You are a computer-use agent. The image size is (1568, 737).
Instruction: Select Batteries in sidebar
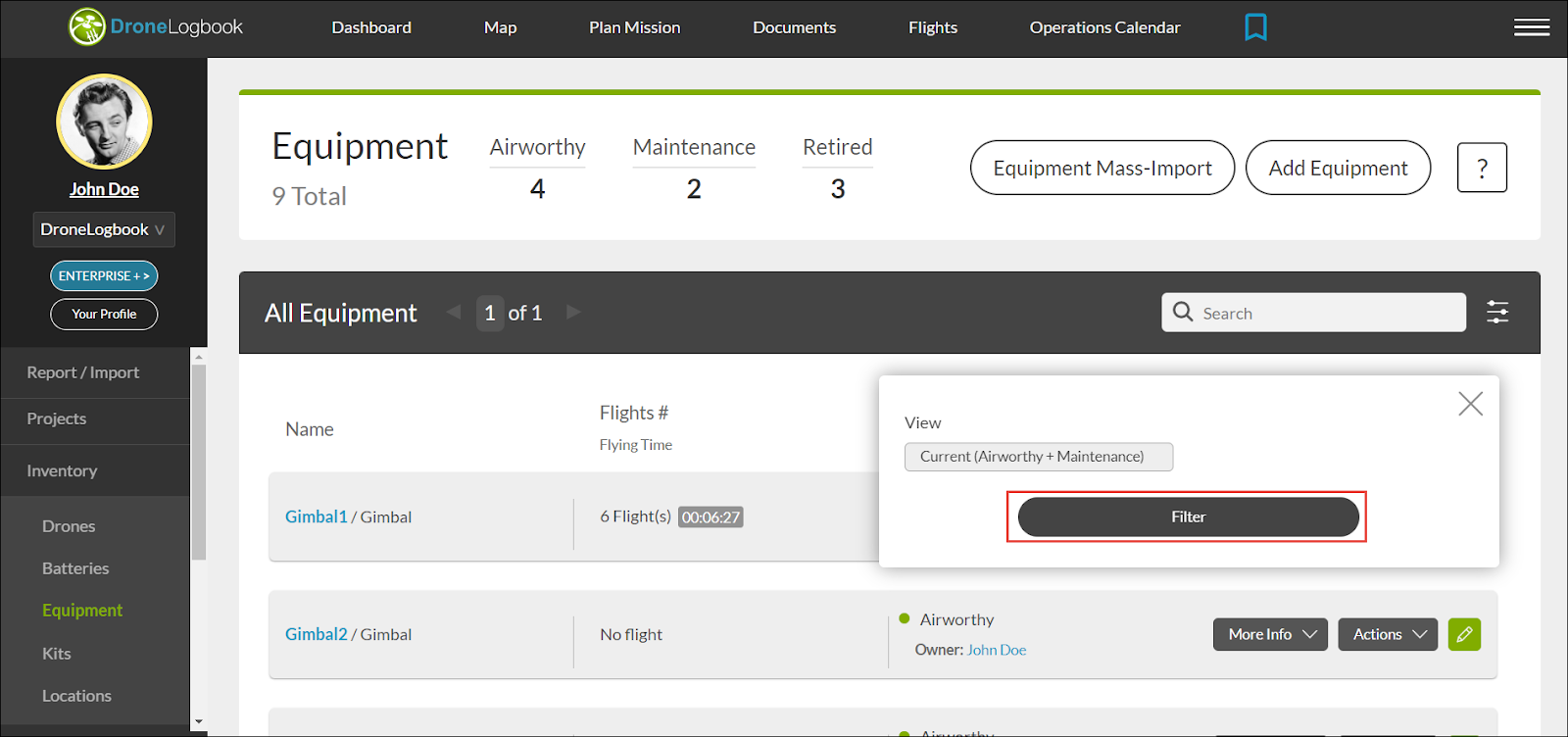(75, 568)
